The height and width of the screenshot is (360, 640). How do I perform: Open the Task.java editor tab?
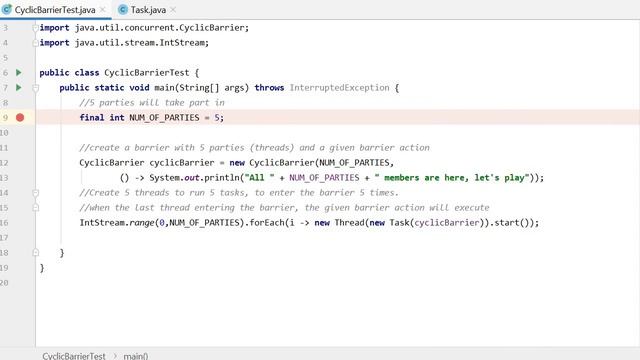[x=148, y=10]
